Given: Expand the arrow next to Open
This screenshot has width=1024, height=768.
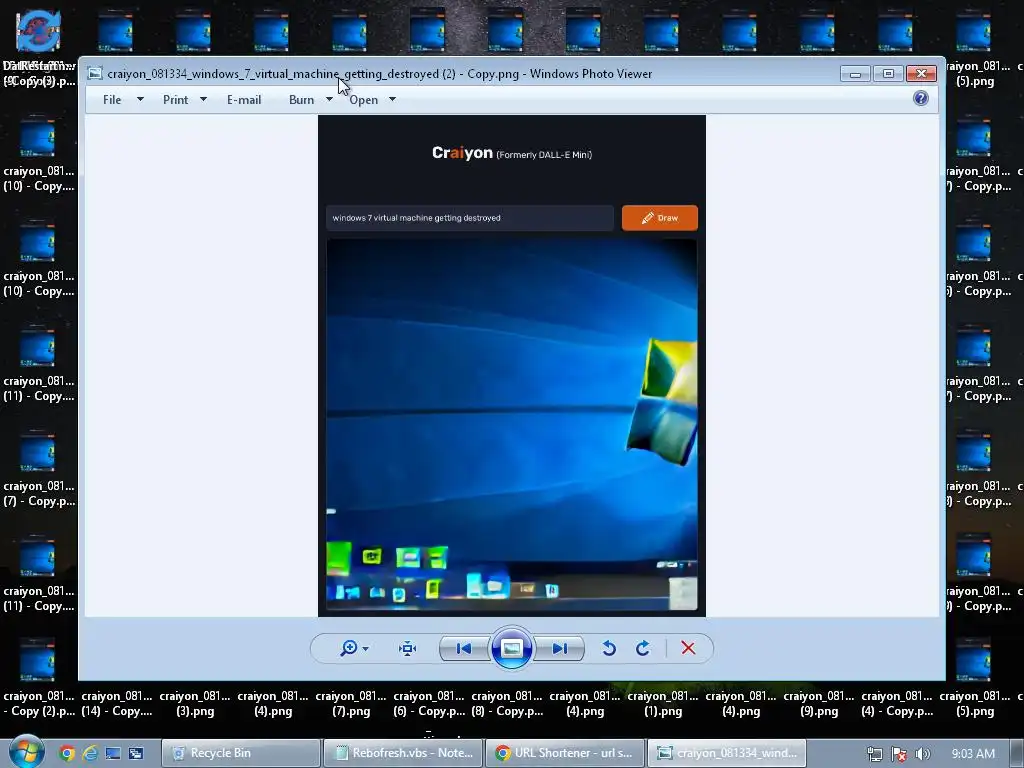Looking at the screenshot, I should [x=392, y=99].
